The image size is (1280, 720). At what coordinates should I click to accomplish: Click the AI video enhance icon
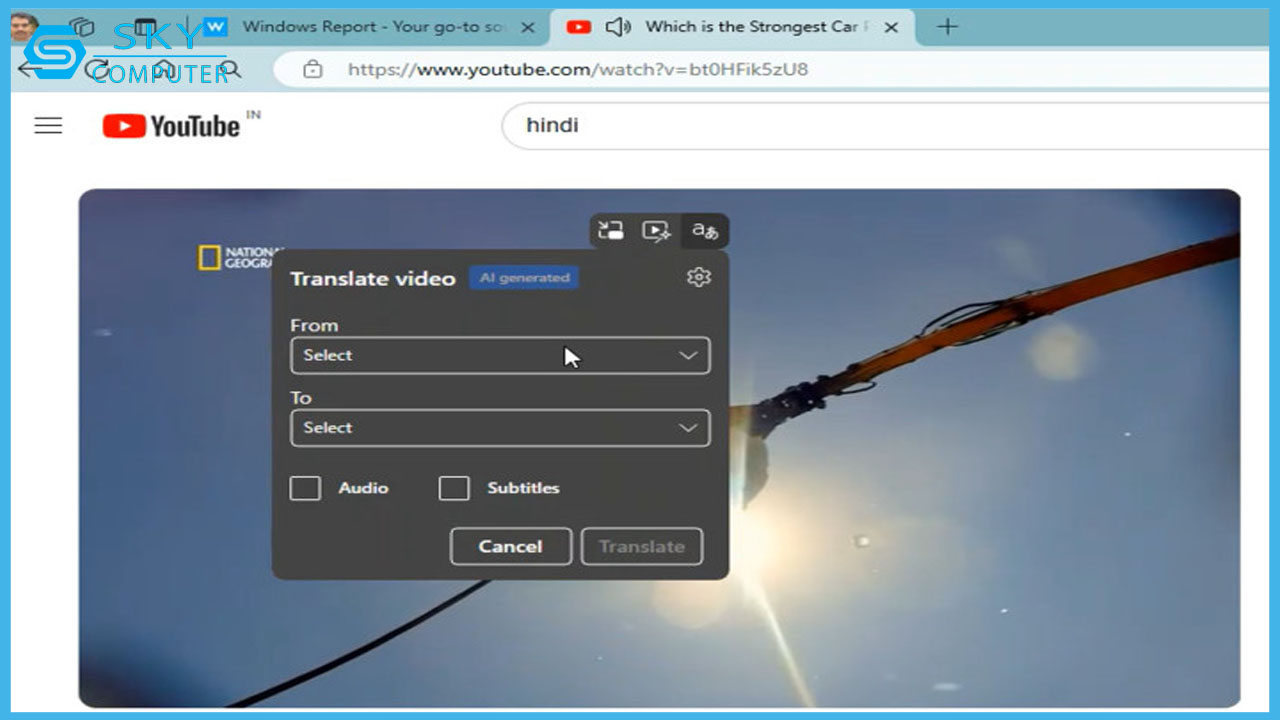point(656,231)
